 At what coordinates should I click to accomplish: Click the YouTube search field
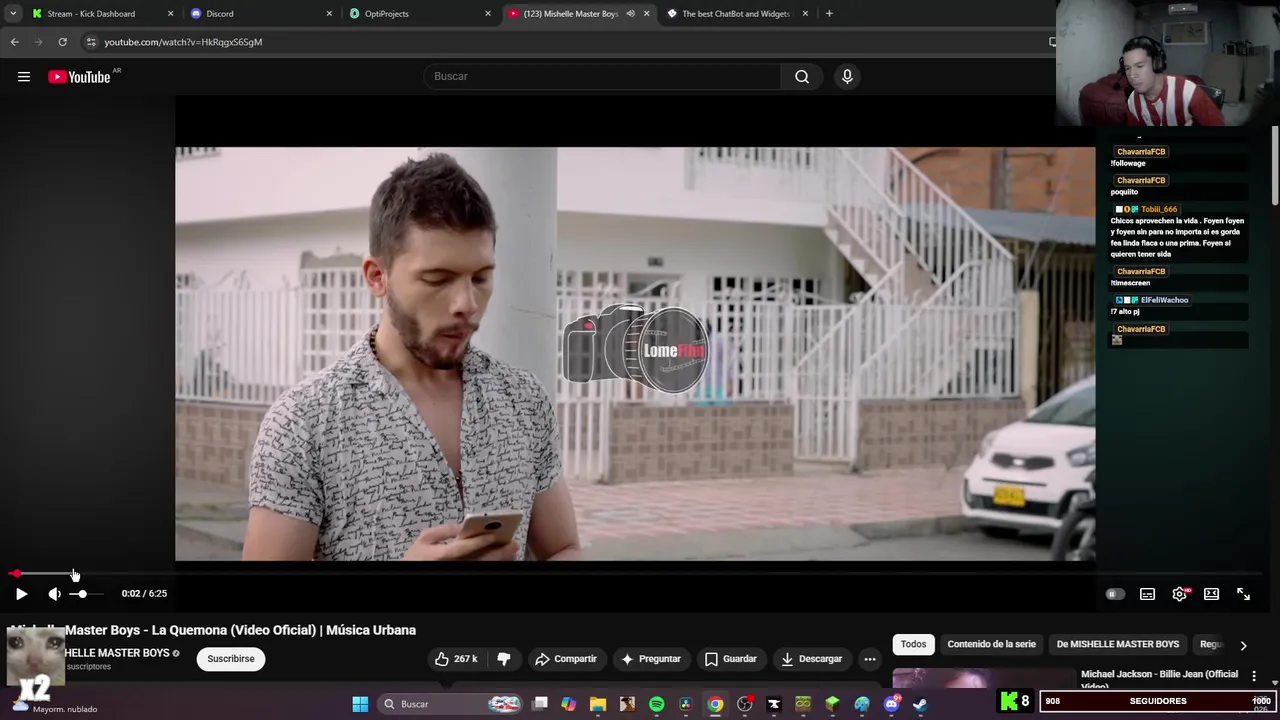[603, 76]
